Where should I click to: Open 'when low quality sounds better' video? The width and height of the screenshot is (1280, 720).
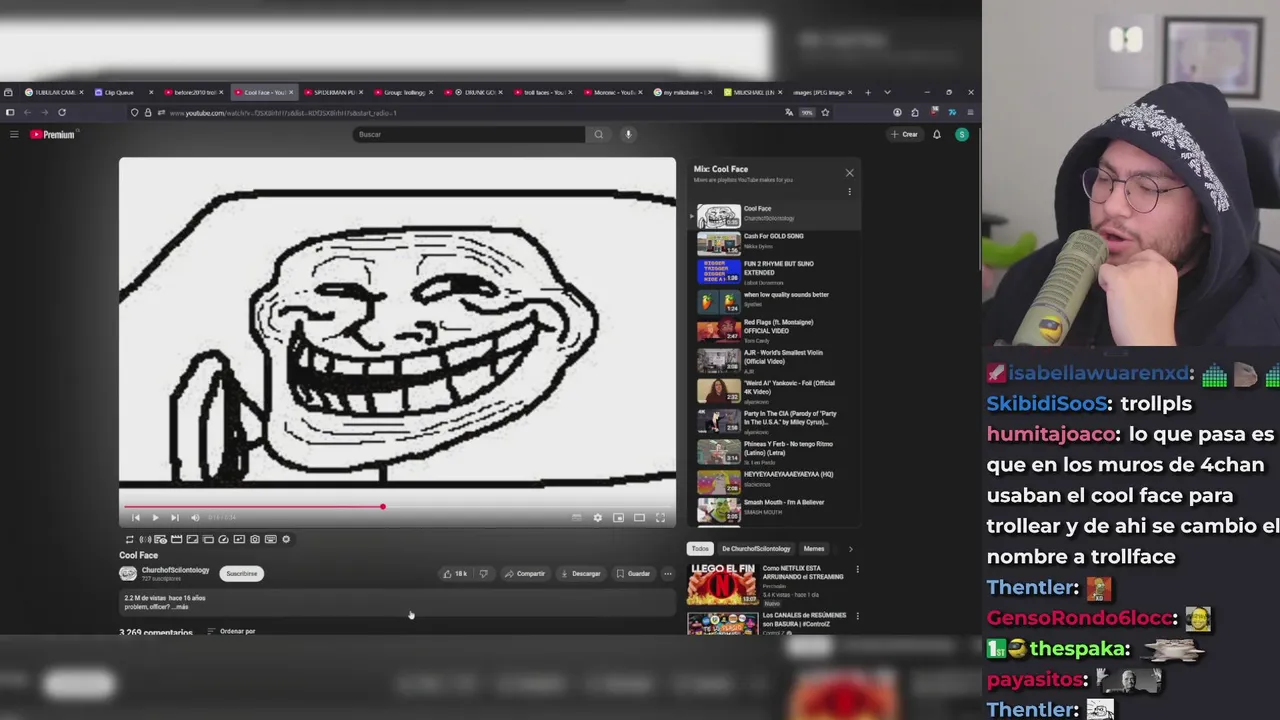pyautogui.click(x=774, y=300)
